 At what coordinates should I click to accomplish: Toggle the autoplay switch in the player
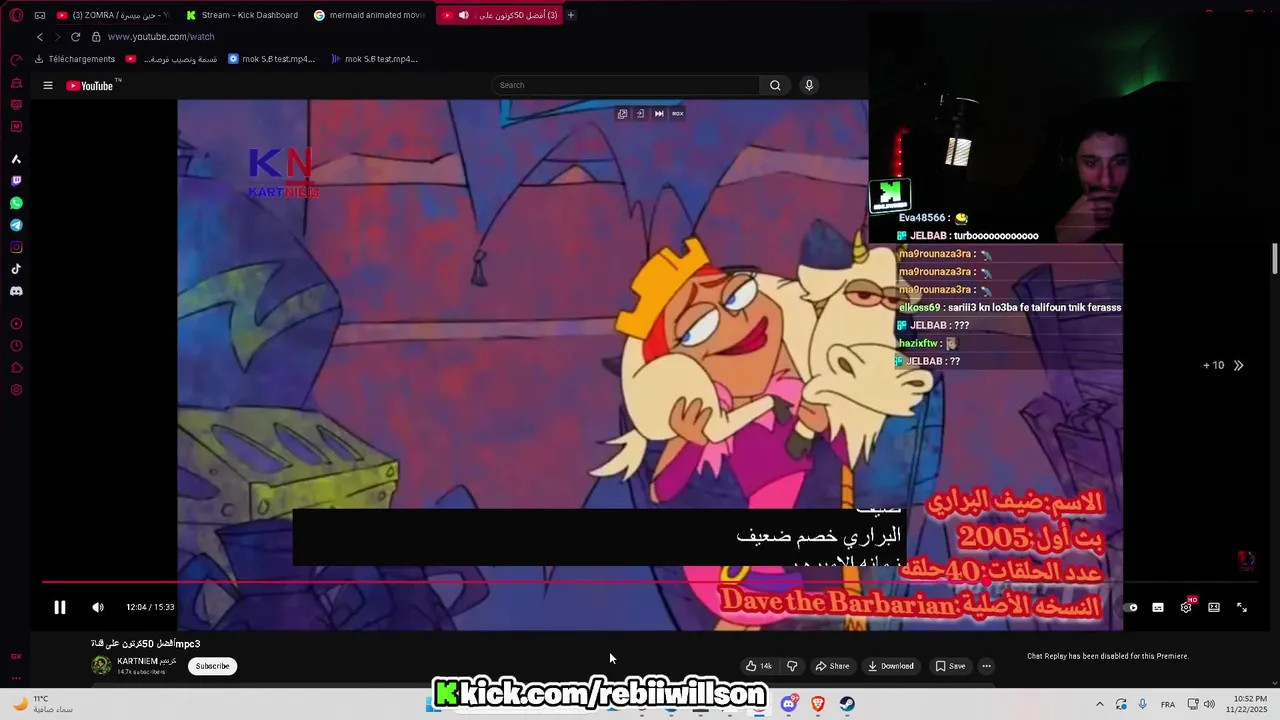(1131, 607)
